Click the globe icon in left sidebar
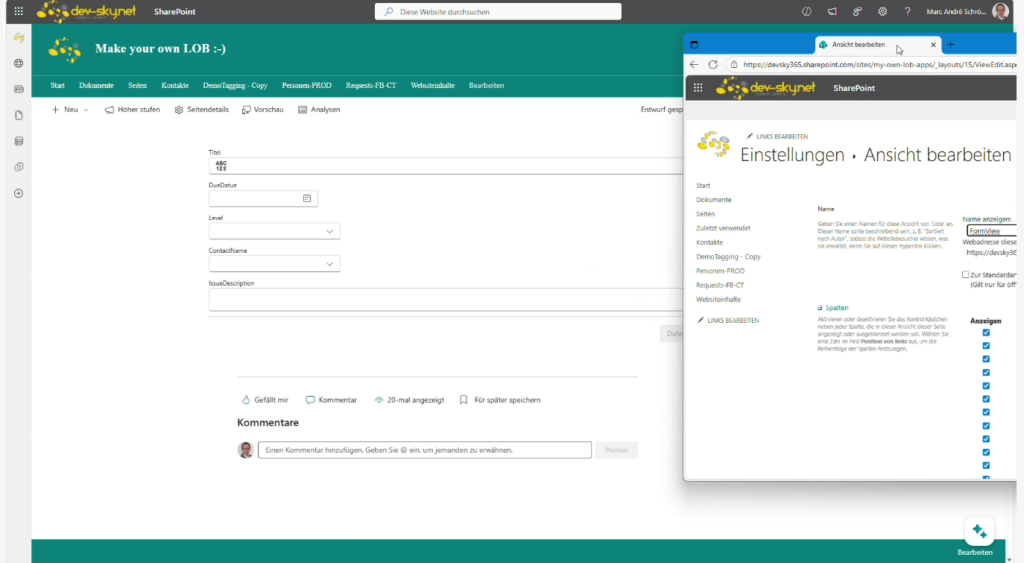Image resolution: width=1024 pixels, height=563 pixels. [18, 63]
